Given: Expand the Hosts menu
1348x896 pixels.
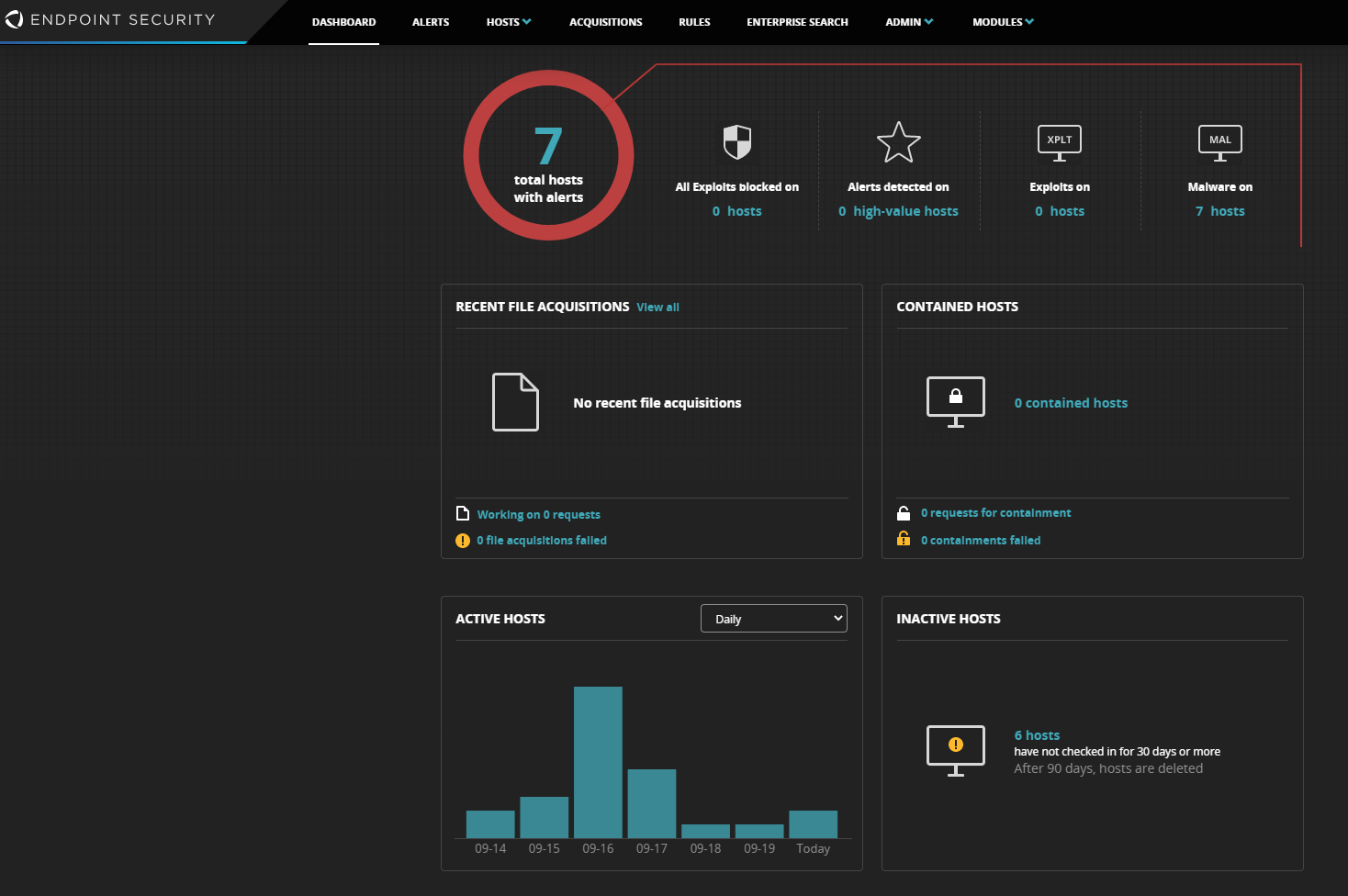Looking at the screenshot, I should pyautogui.click(x=508, y=22).
